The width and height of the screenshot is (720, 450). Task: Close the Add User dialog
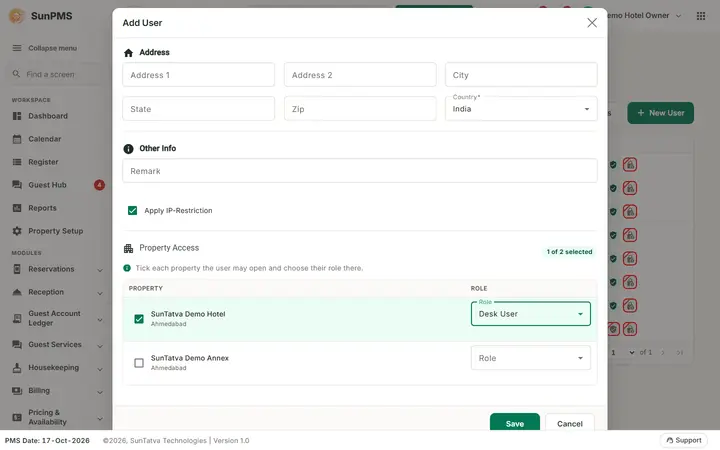pyautogui.click(x=592, y=22)
